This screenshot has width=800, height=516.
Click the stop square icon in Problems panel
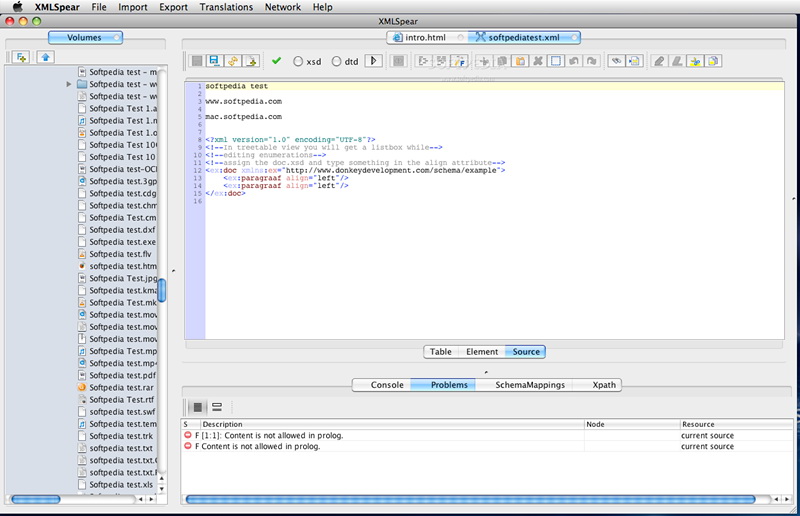pos(197,407)
